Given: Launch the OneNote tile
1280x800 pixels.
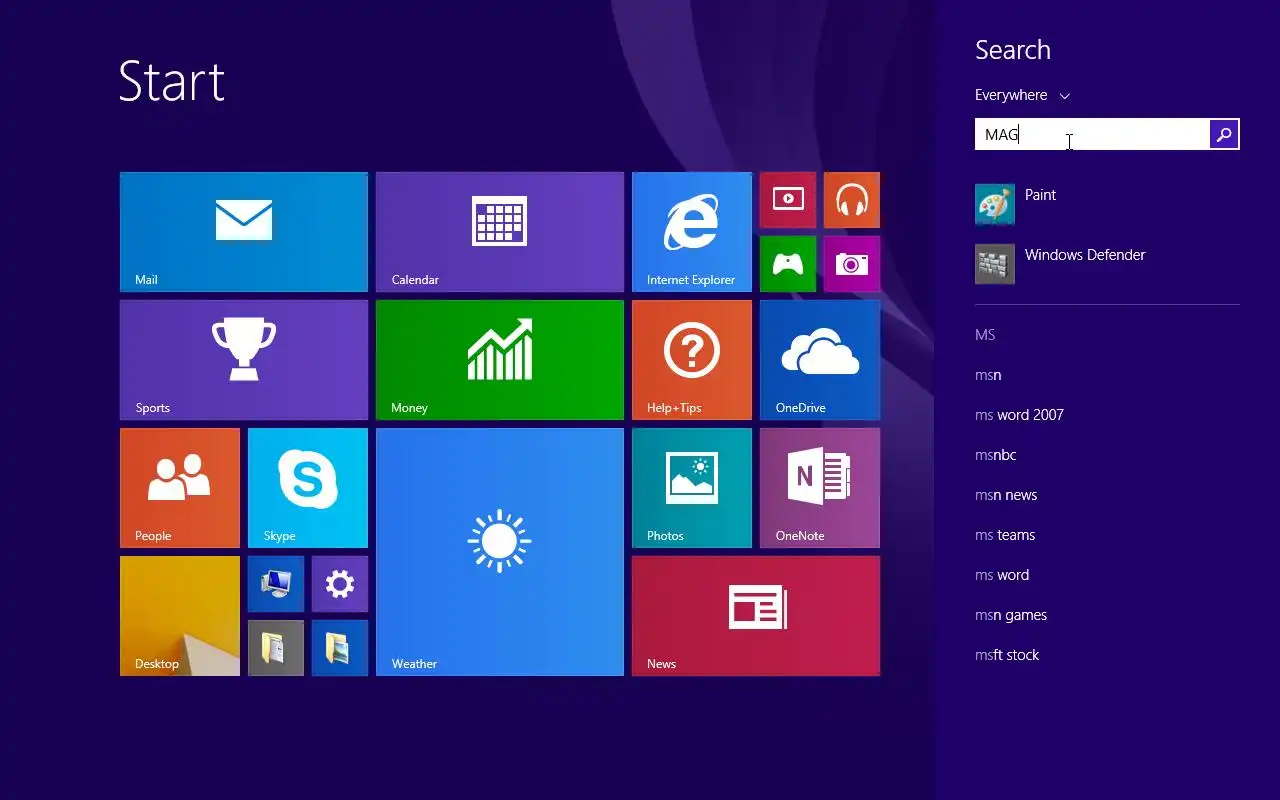Looking at the screenshot, I should click(820, 488).
